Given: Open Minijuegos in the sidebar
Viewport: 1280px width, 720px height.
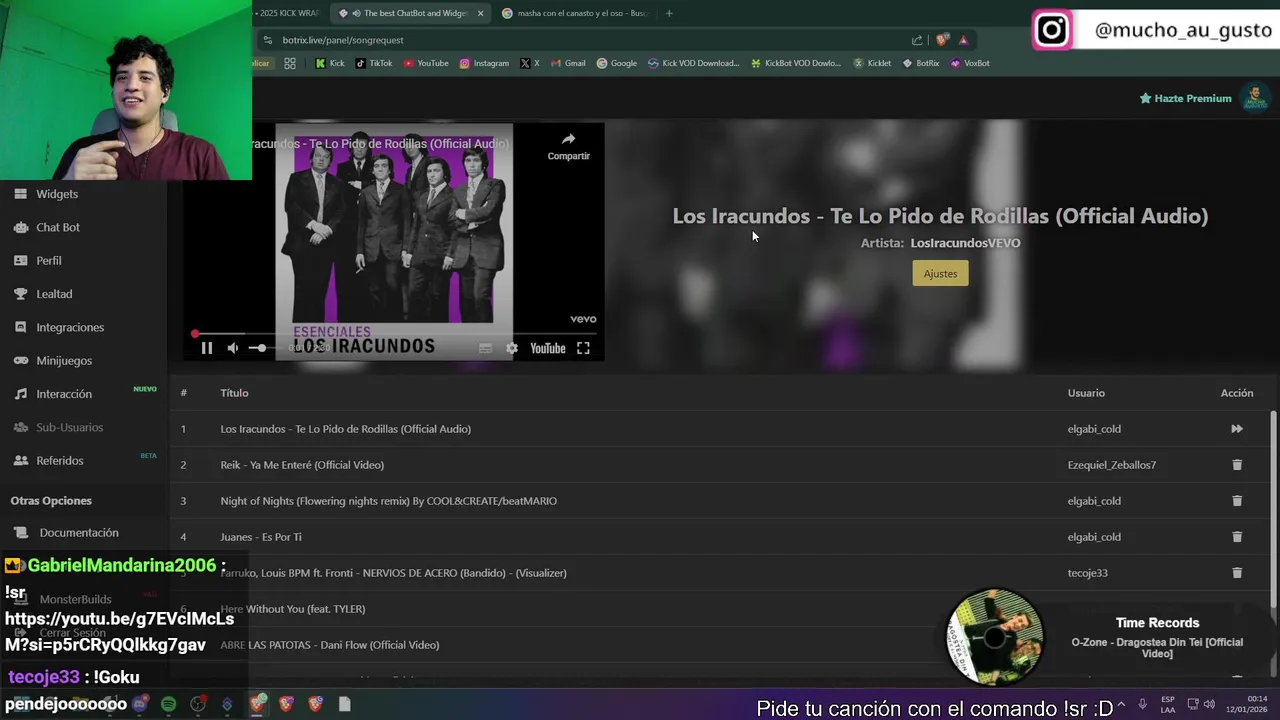Looking at the screenshot, I should click(64, 360).
